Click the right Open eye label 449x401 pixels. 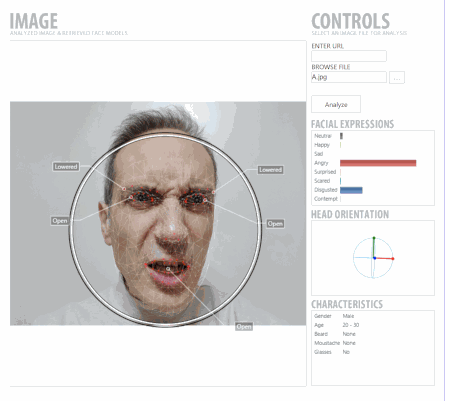[275, 224]
